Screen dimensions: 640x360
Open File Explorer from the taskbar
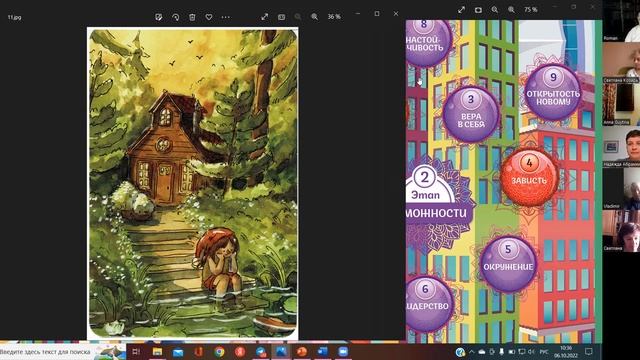tap(157, 351)
